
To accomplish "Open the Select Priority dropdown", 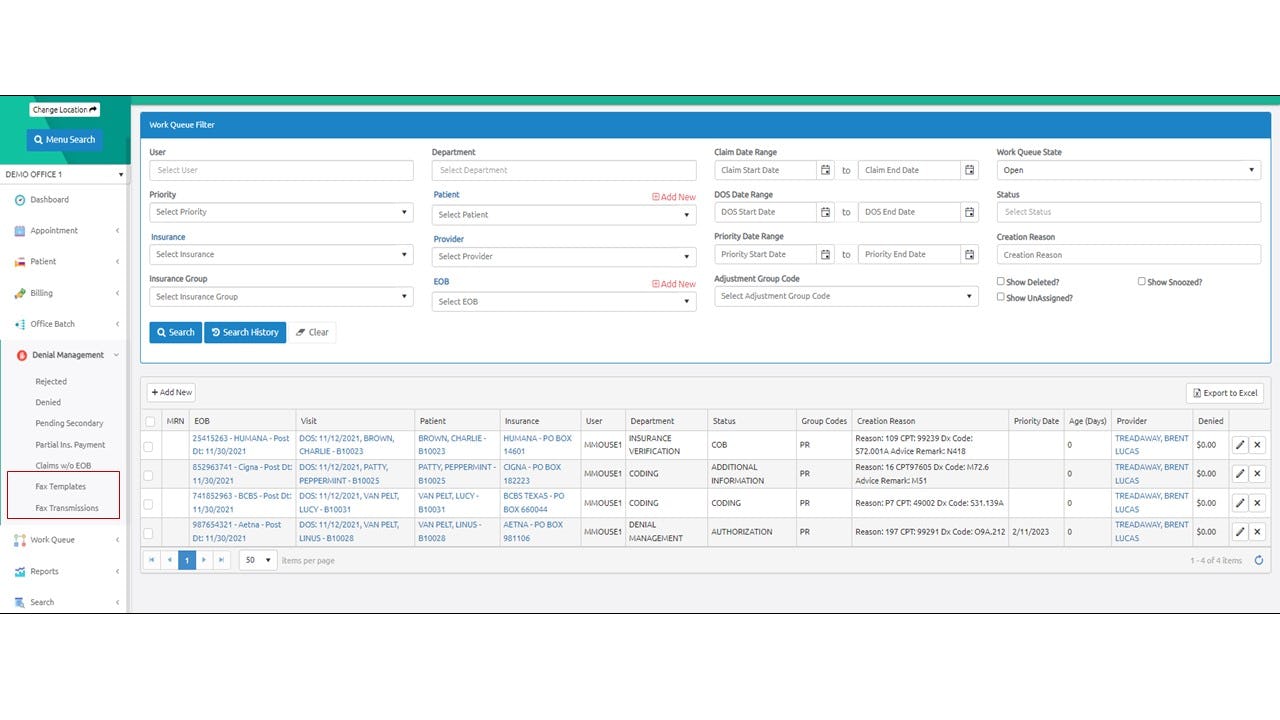I will click(281, 212).
